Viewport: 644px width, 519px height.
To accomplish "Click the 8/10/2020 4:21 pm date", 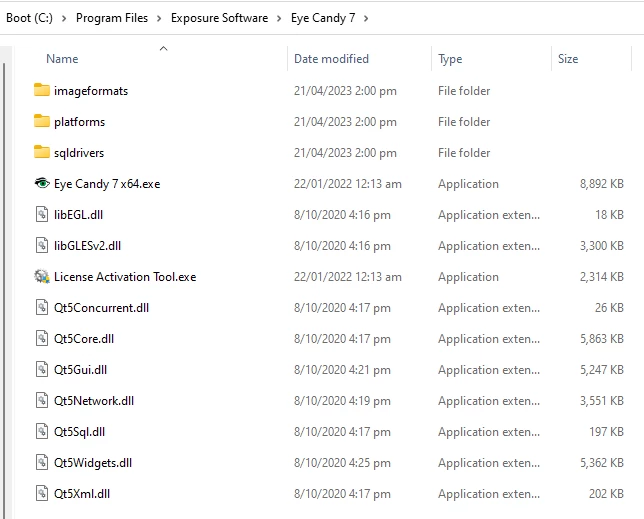I will click(342, 370).
